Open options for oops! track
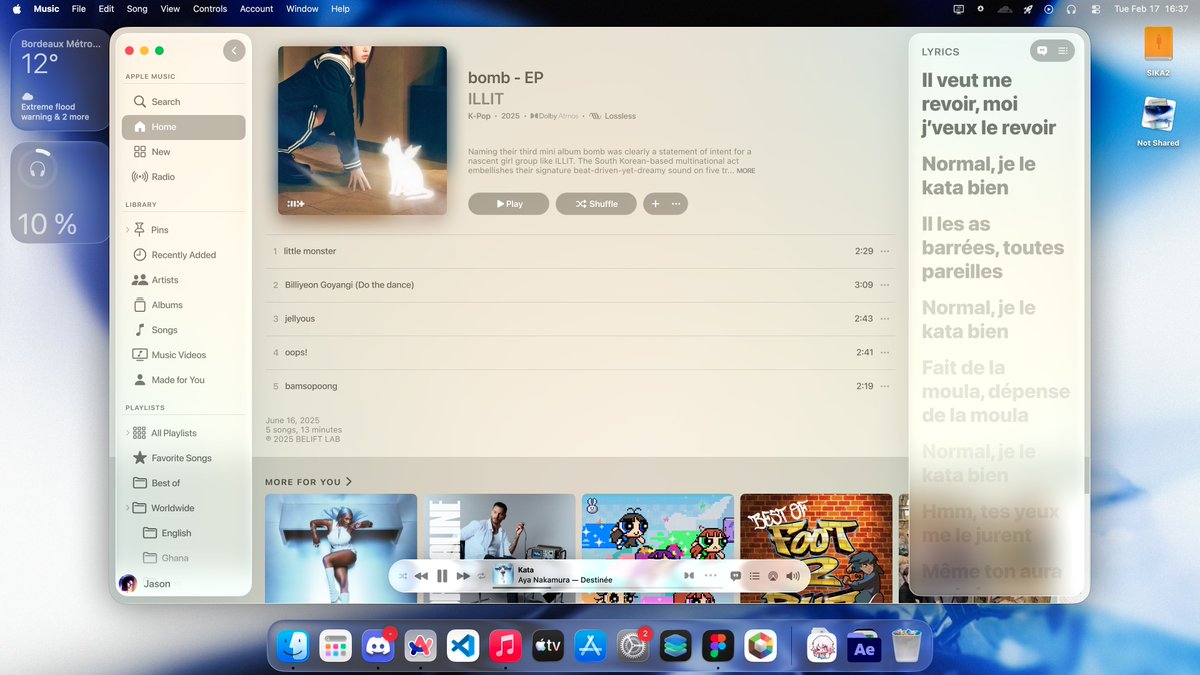 [x=884, y=353]
